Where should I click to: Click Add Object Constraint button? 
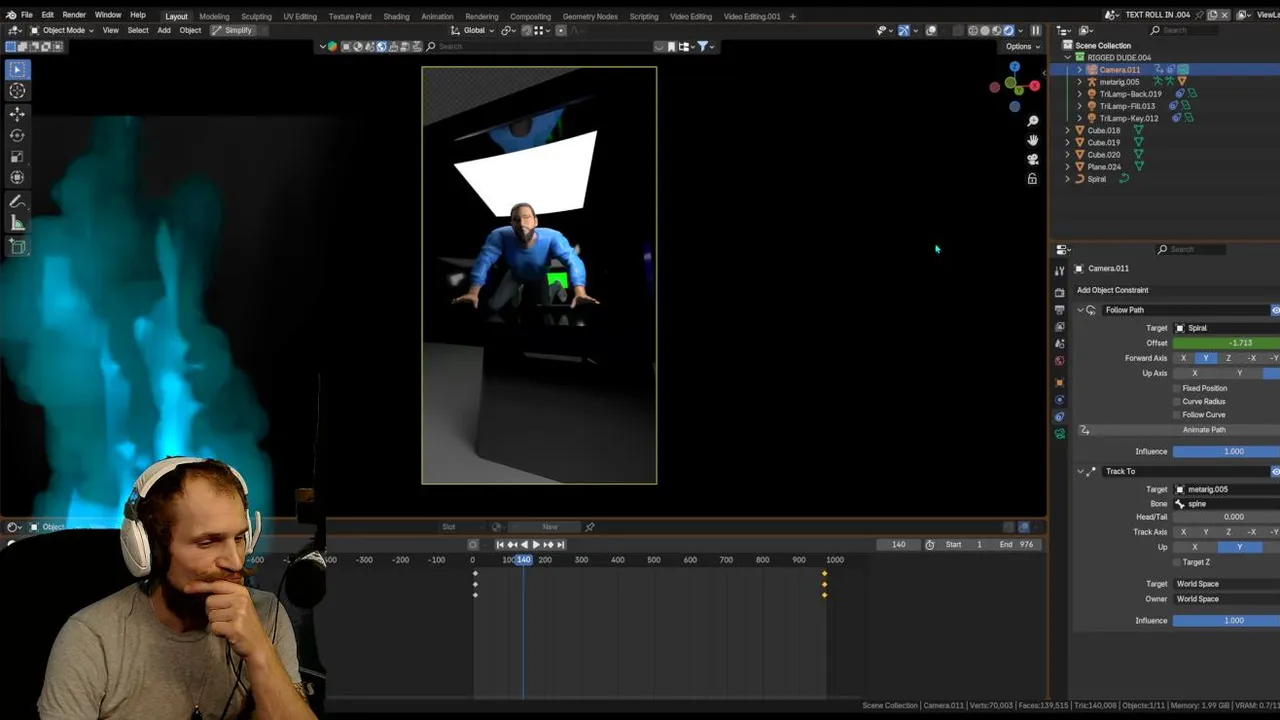[1178, 290]
